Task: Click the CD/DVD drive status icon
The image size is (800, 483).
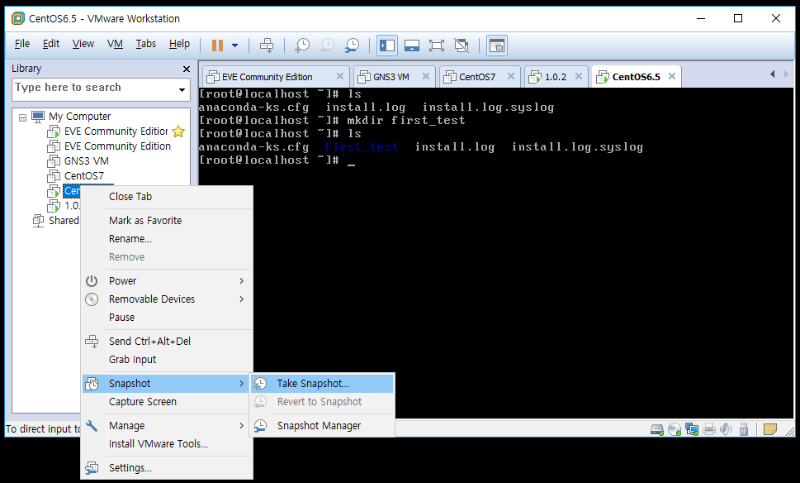Action: click(674, 430)
